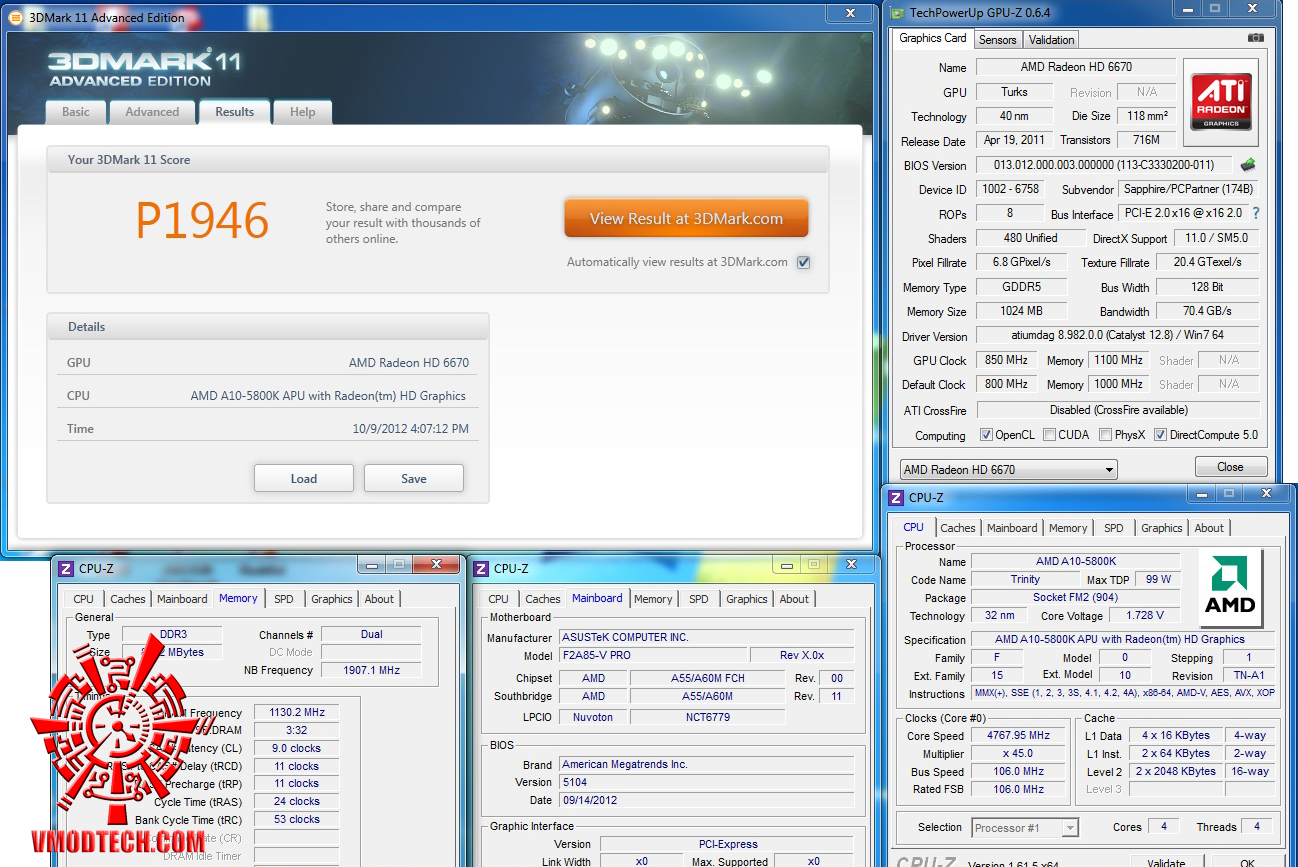Click the Bus Interface question mark help icon
1298x867 pixels.
[x=1256, y=213]
